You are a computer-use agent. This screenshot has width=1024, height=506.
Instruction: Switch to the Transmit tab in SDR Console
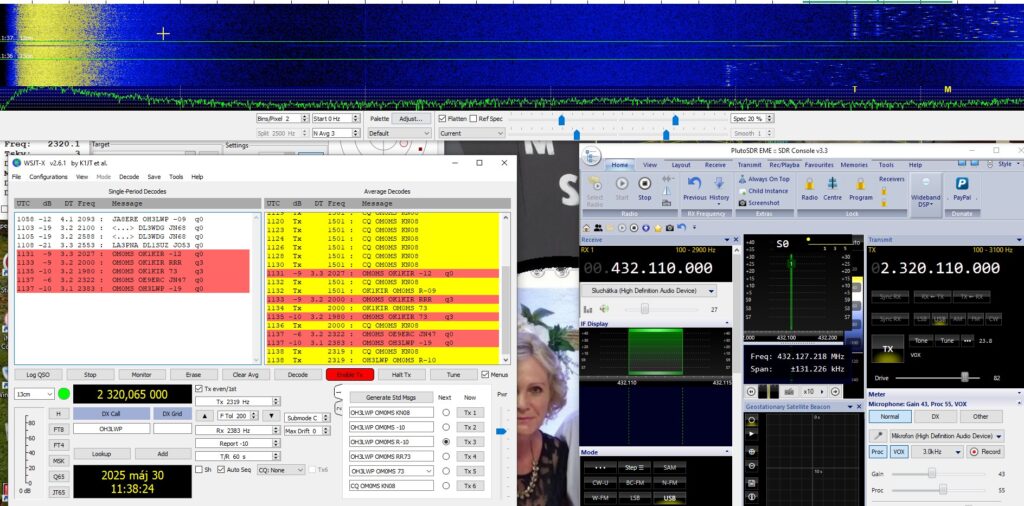pyautogui.click(x=749, y=165)
